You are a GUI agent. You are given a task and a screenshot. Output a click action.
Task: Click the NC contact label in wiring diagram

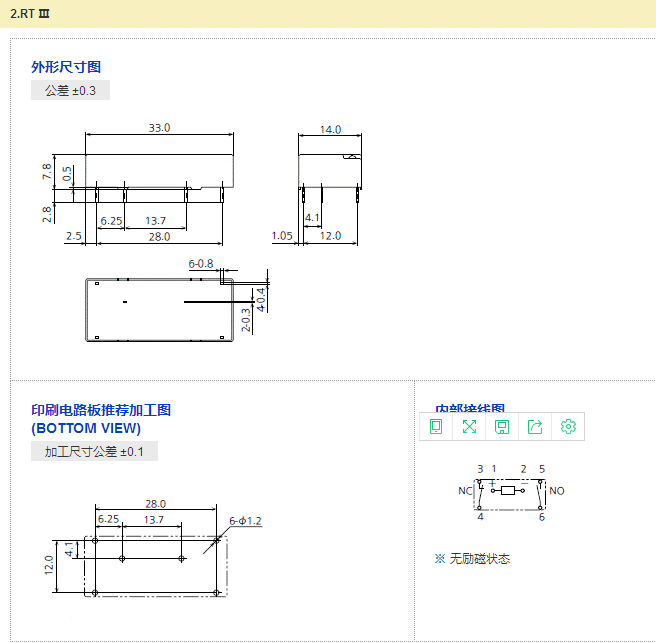click(x=465, y=491)
